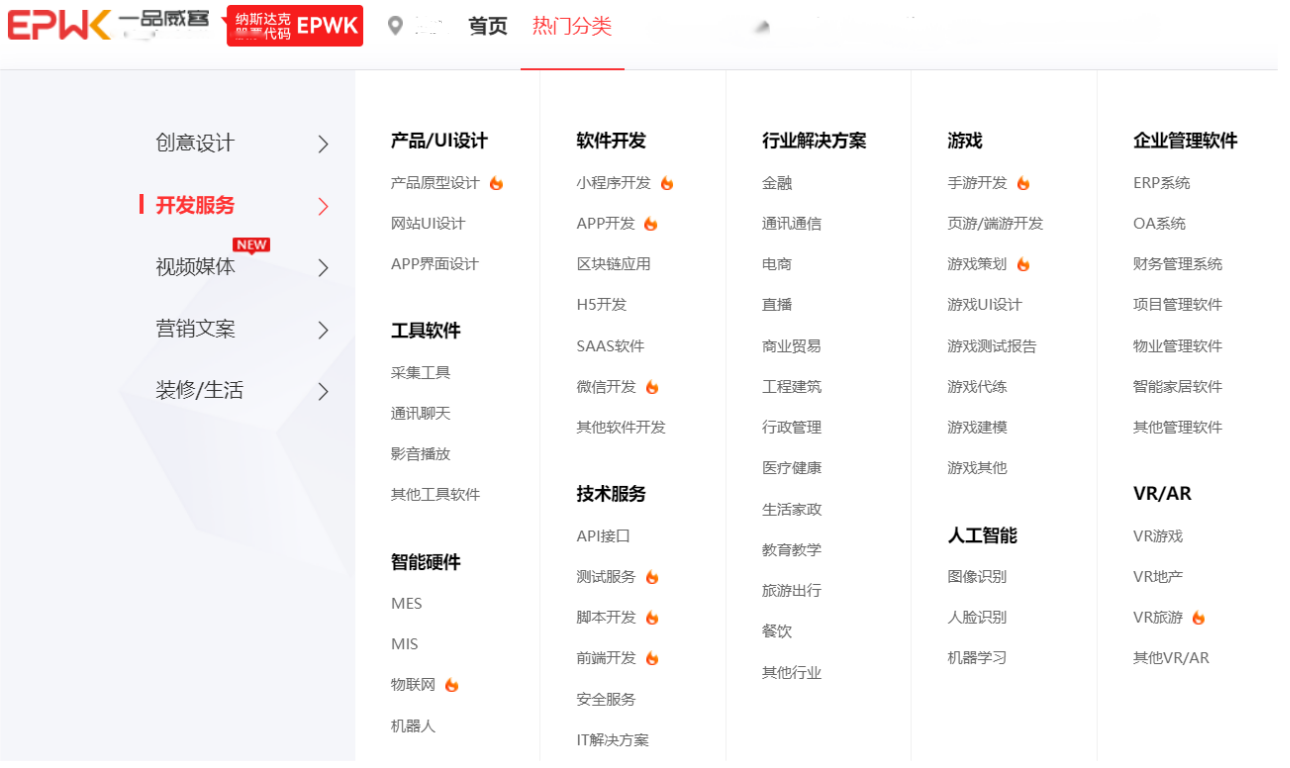Viewport: 1290px width, 768px height.
Task: Click the NEW badge above 视频媒体
Action: 252,245
